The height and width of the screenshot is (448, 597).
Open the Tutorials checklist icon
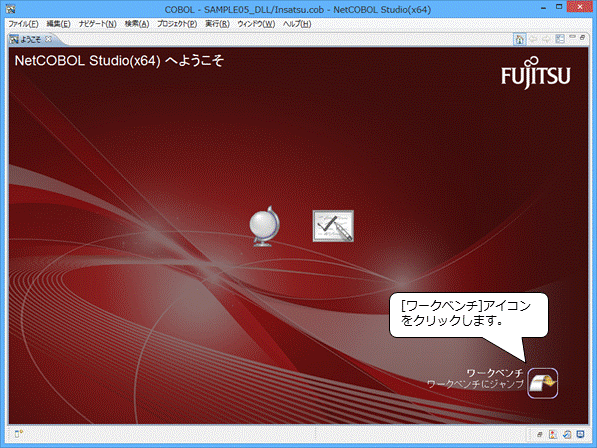click(x=333, y=226)
